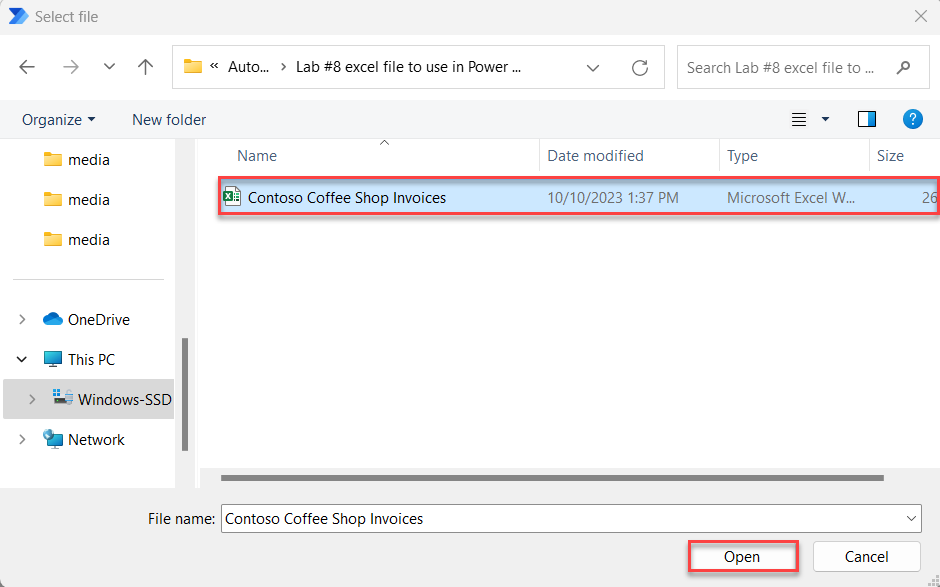Screen dimensions: 940x587
Task: Select the Windows-SSD drive
Action: point(125,399)
